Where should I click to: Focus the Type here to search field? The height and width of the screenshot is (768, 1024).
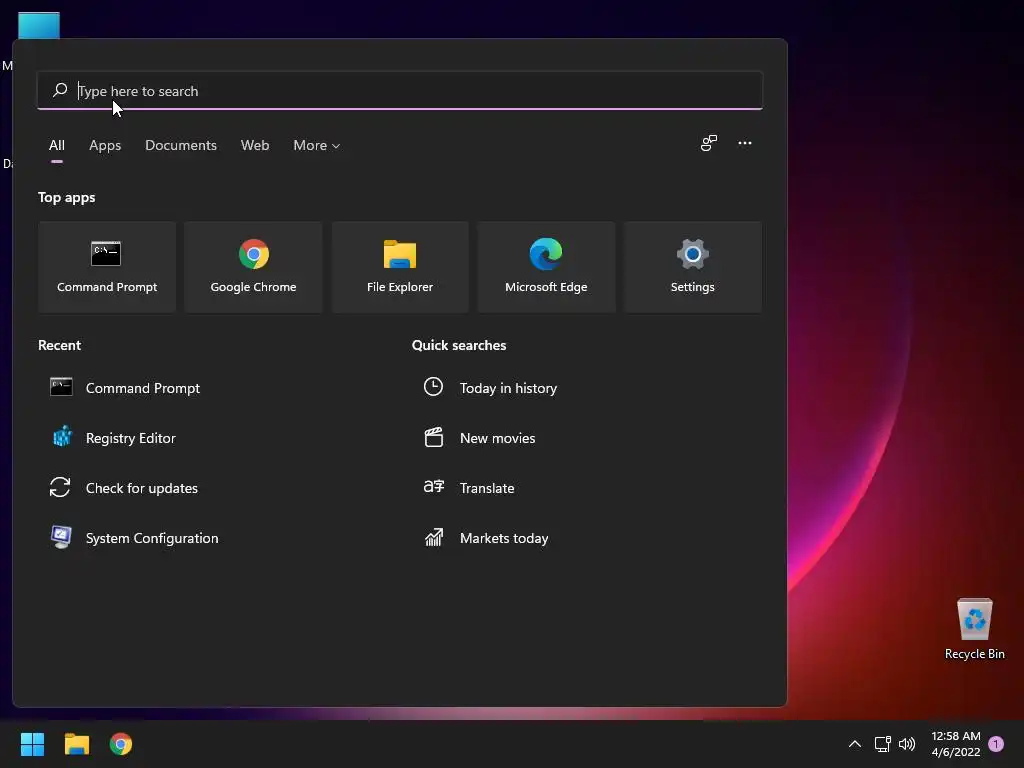[400, 91]
